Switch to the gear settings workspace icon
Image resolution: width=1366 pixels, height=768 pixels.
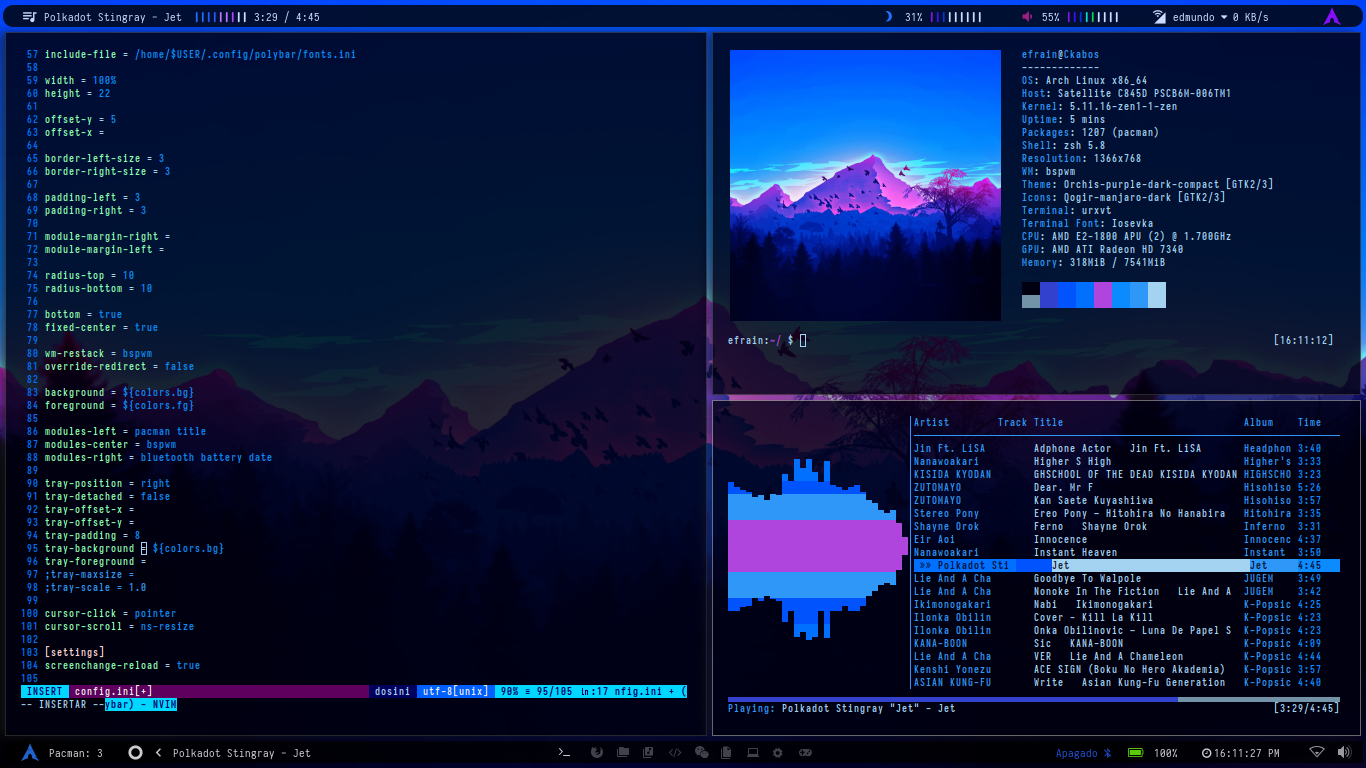pos(778,752)
